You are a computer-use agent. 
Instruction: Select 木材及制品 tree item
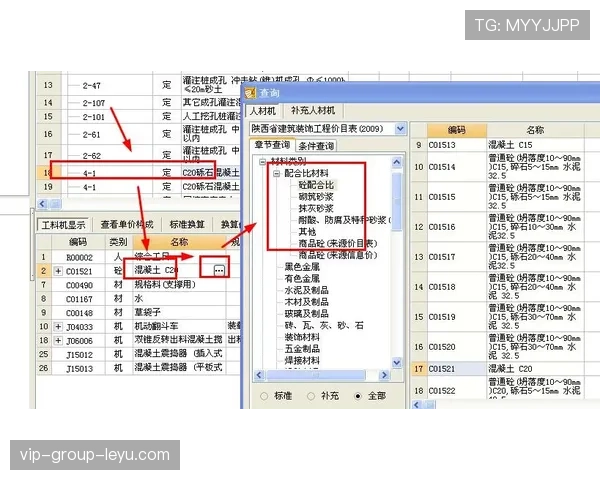tap(307, 302)
